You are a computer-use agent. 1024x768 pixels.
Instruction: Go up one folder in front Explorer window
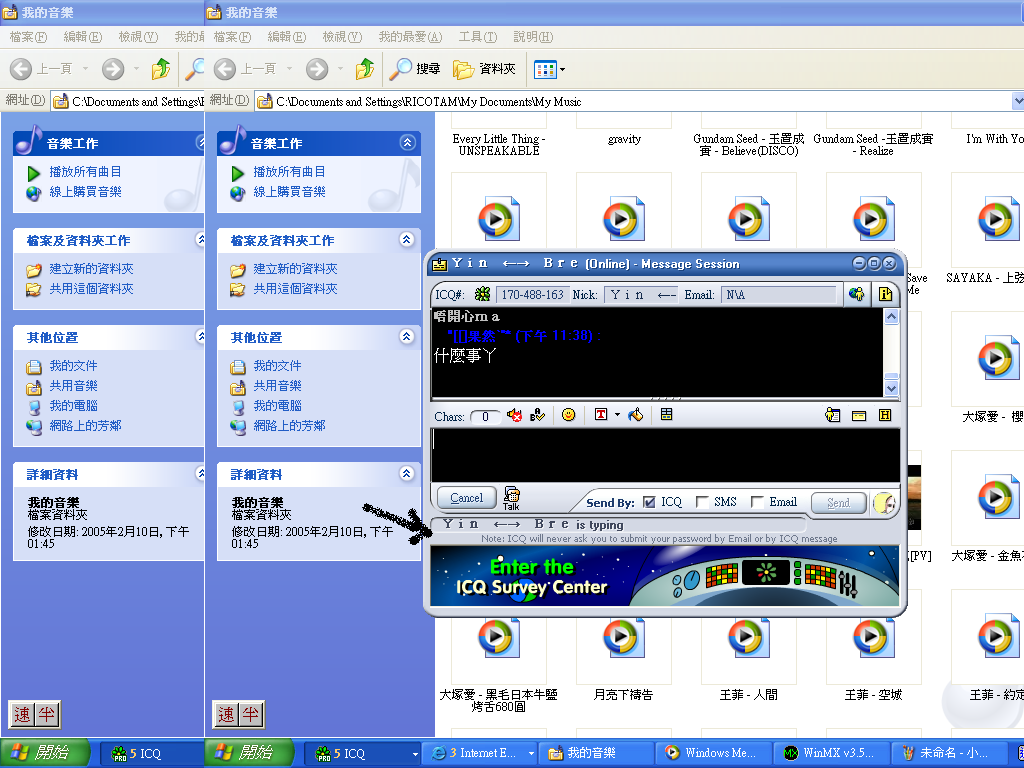coord(364,69)
